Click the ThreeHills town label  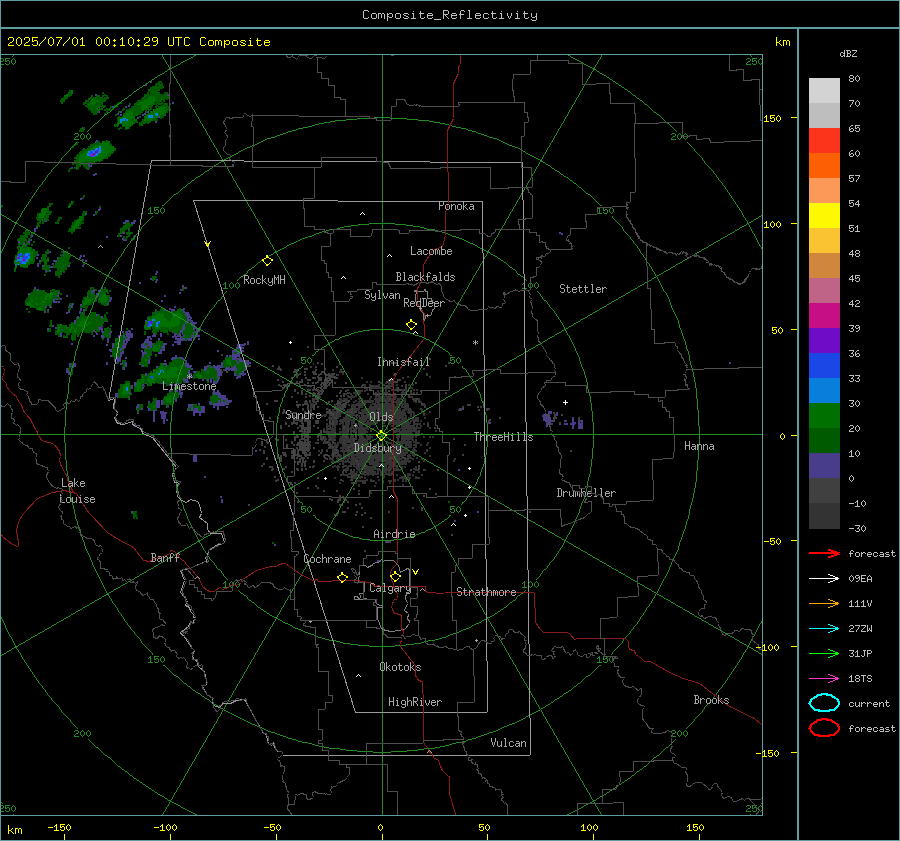[x=503, y=437]
